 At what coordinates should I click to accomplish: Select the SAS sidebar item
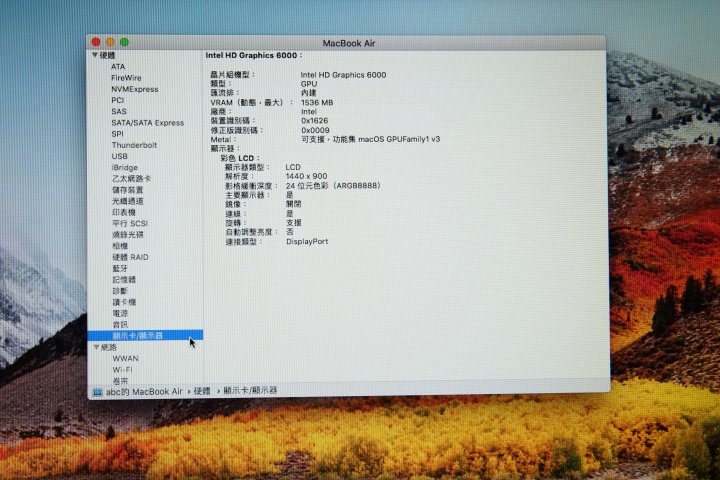119,111
